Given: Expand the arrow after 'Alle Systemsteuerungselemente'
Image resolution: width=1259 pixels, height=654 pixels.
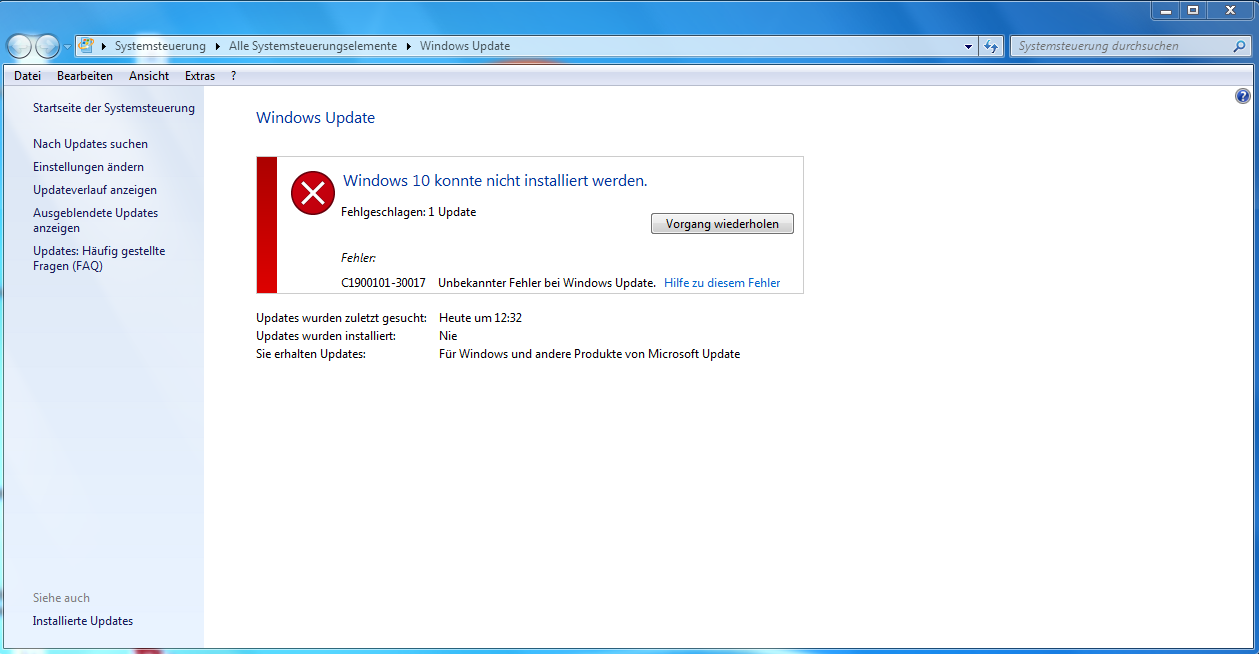Looking at the screenshot, I should [408, 46].
